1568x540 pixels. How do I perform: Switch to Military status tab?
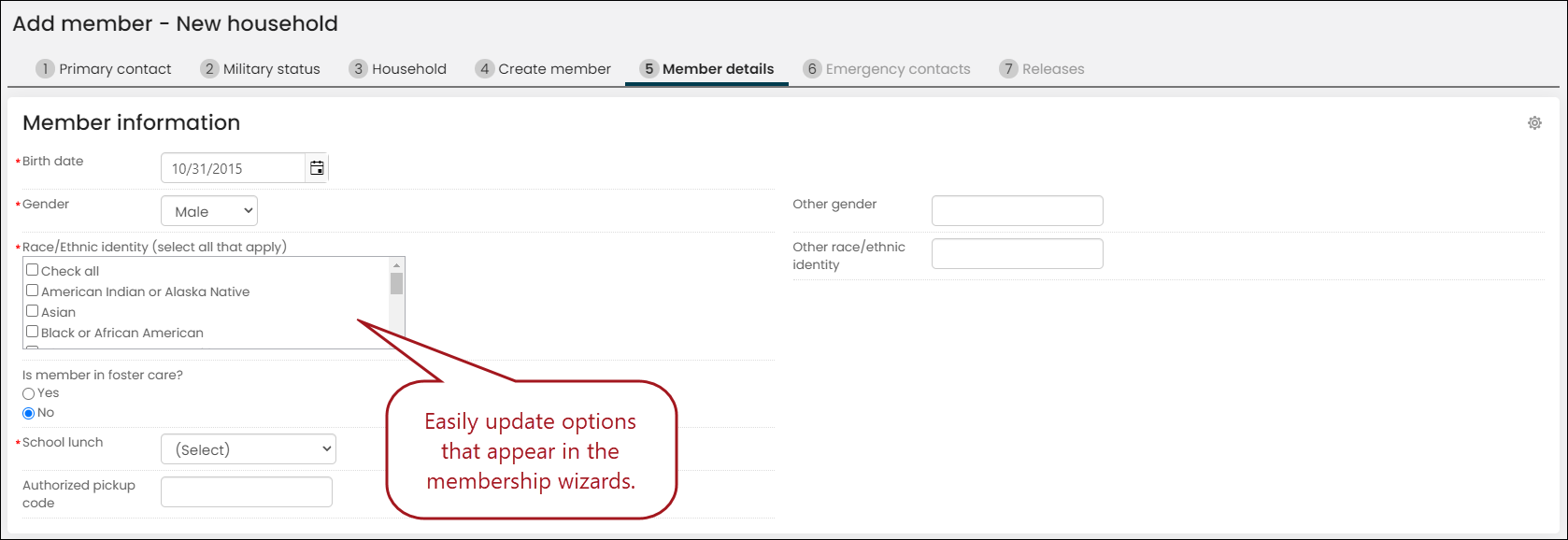261,69
